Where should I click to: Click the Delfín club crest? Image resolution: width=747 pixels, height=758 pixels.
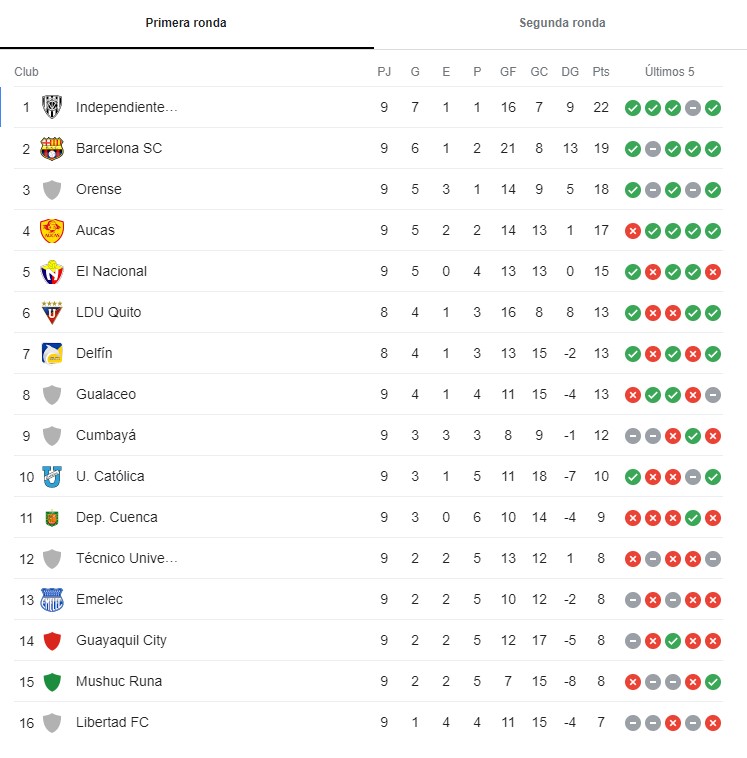point(52,353)
